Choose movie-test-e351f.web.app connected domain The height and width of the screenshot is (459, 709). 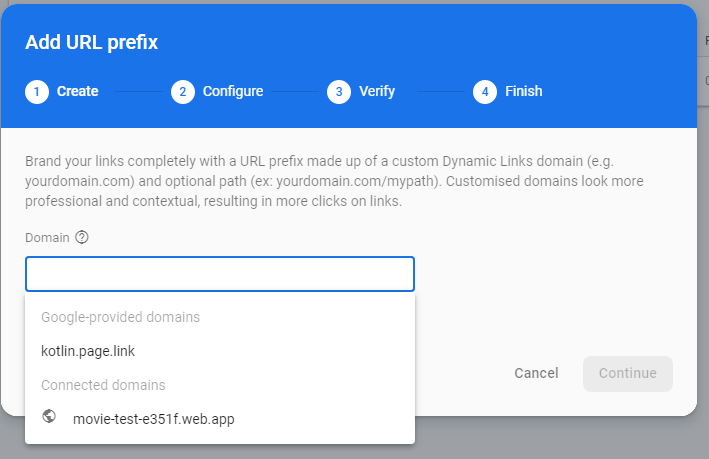[154, 418]
